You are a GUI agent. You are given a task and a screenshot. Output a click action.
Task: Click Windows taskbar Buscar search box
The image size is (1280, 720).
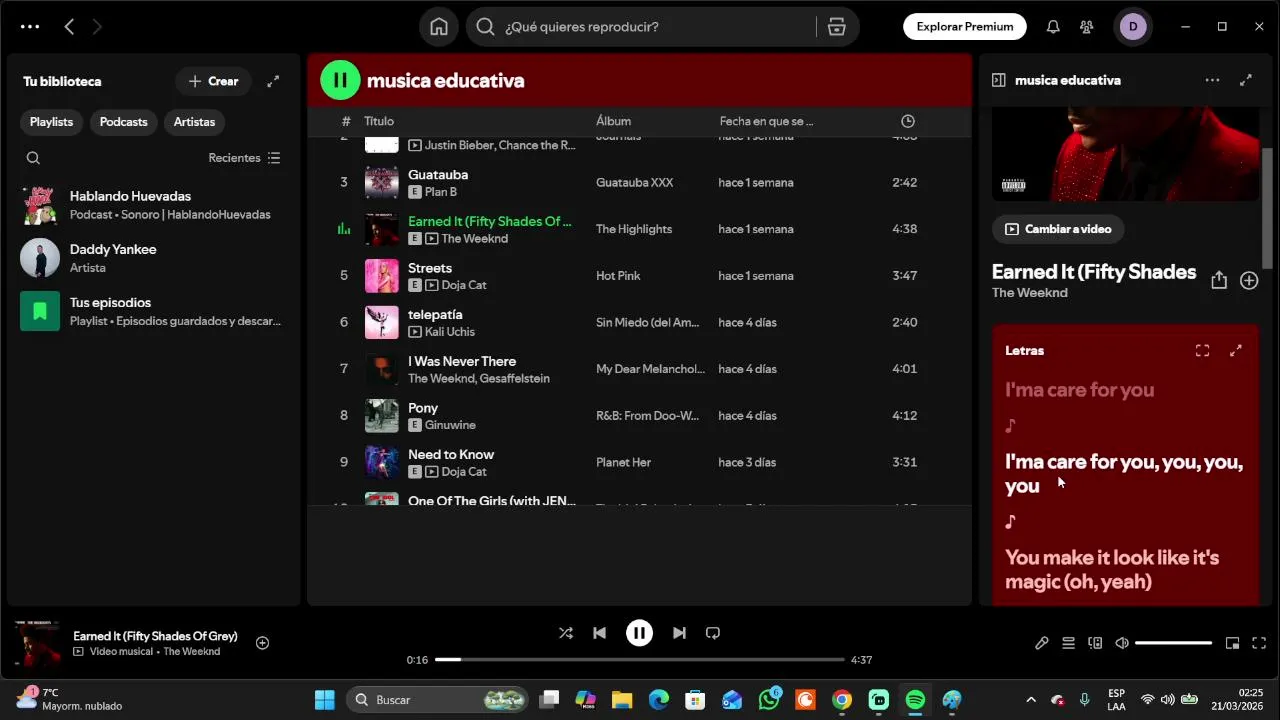437,700
